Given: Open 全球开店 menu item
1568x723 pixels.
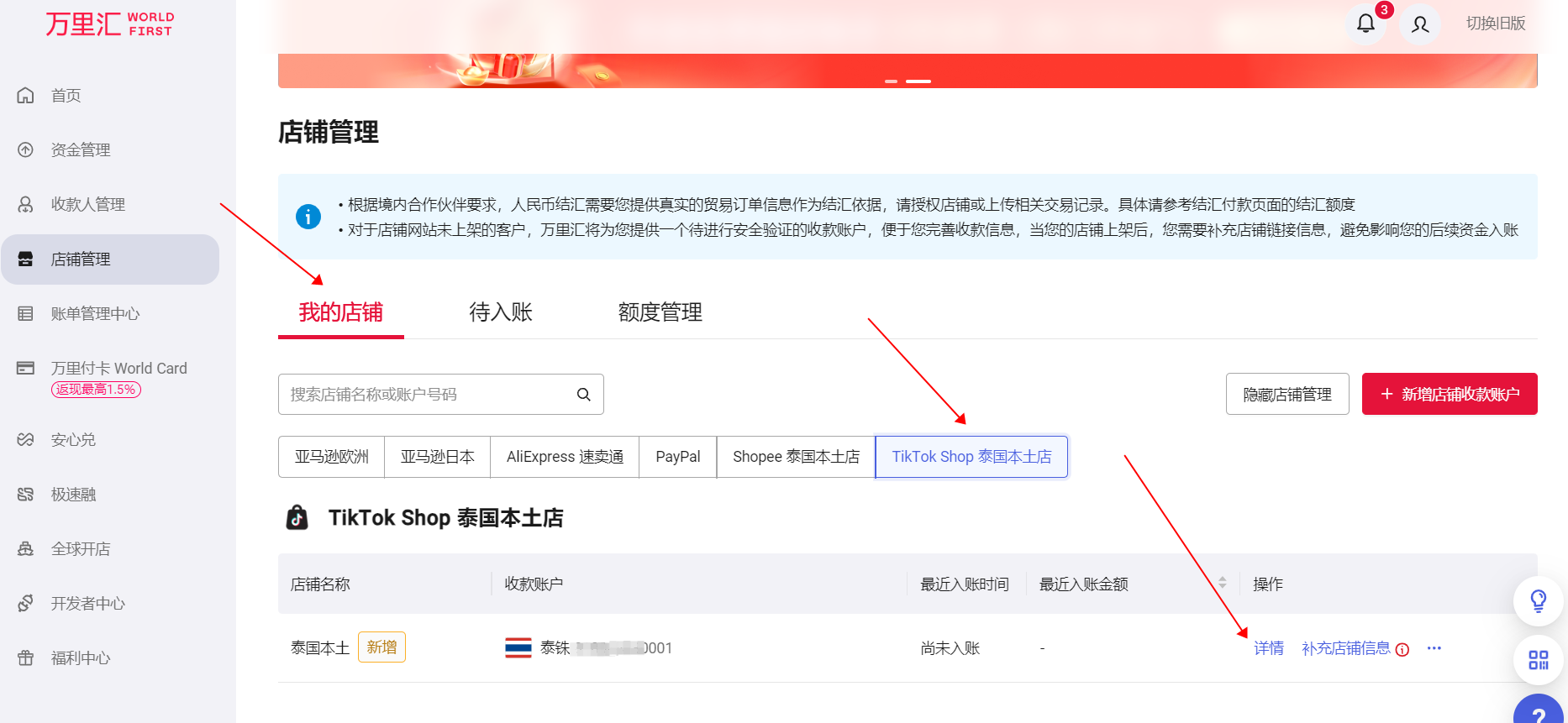Looking at the screenshot, I should pyautogui.click(x=81, y=549).
